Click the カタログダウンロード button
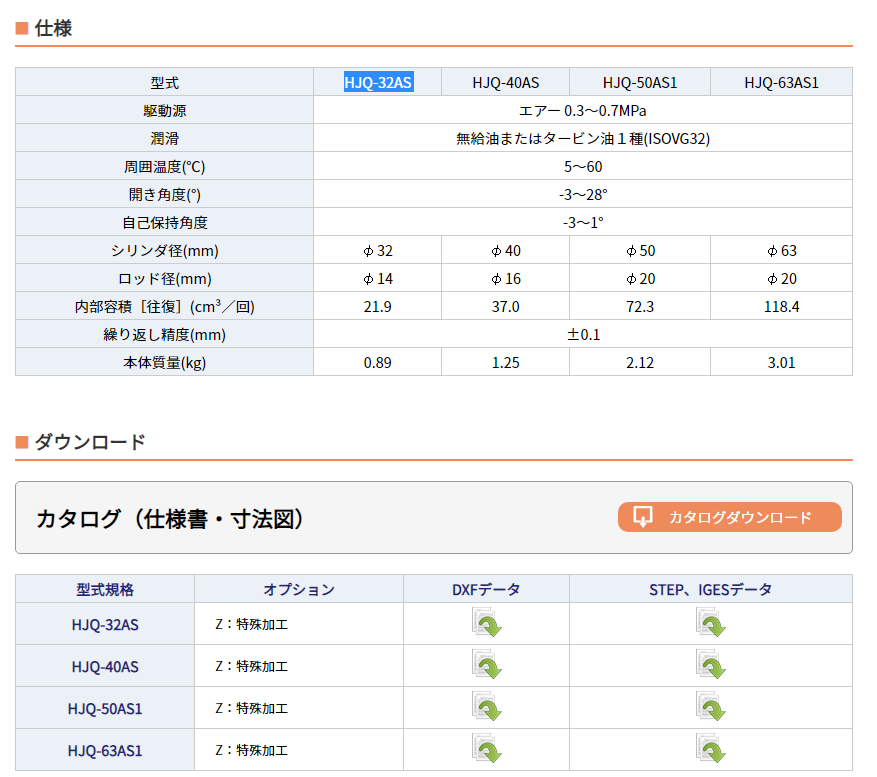877x777 pixels. [739, 517]
